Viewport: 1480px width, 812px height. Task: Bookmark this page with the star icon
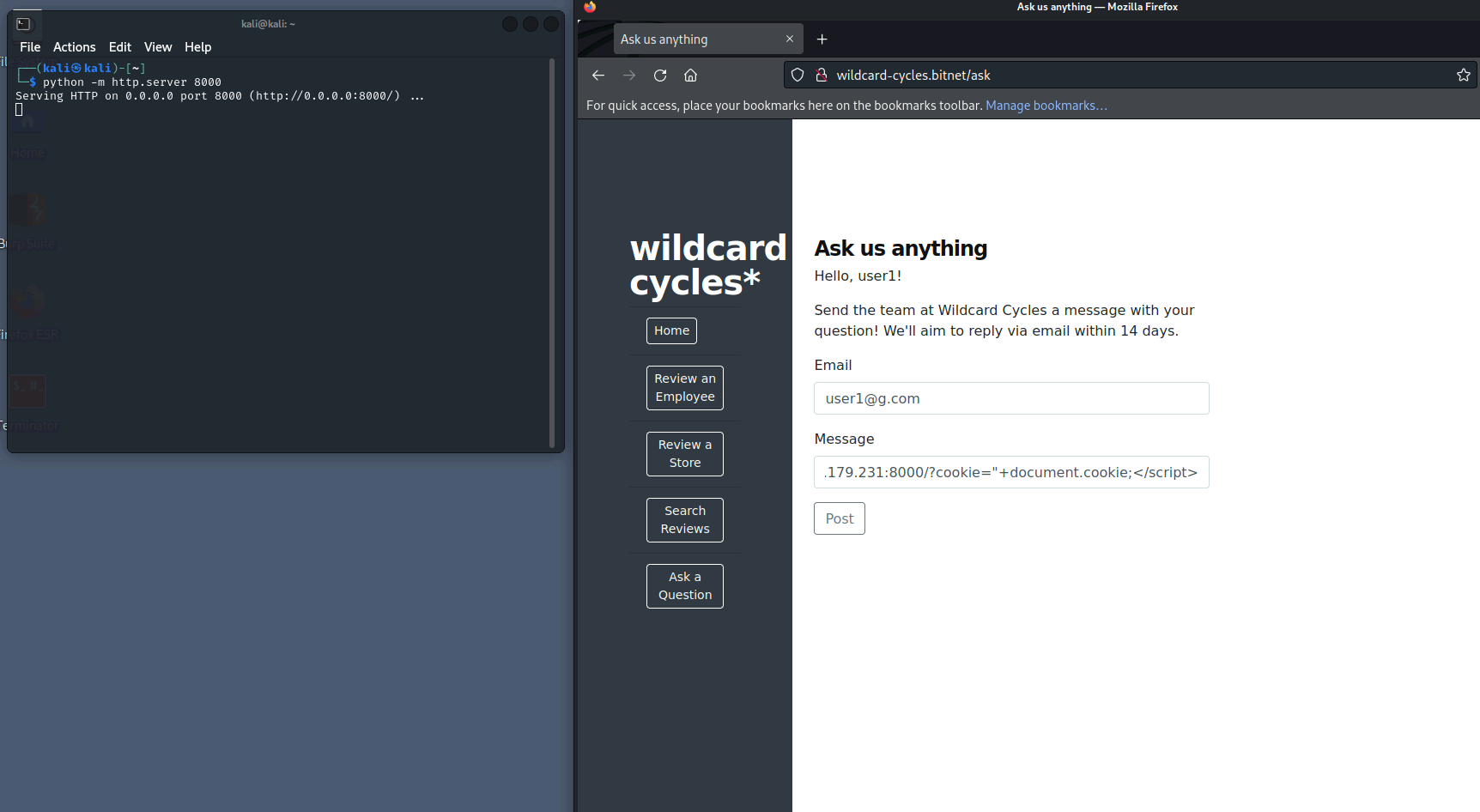pos(1464,76)
